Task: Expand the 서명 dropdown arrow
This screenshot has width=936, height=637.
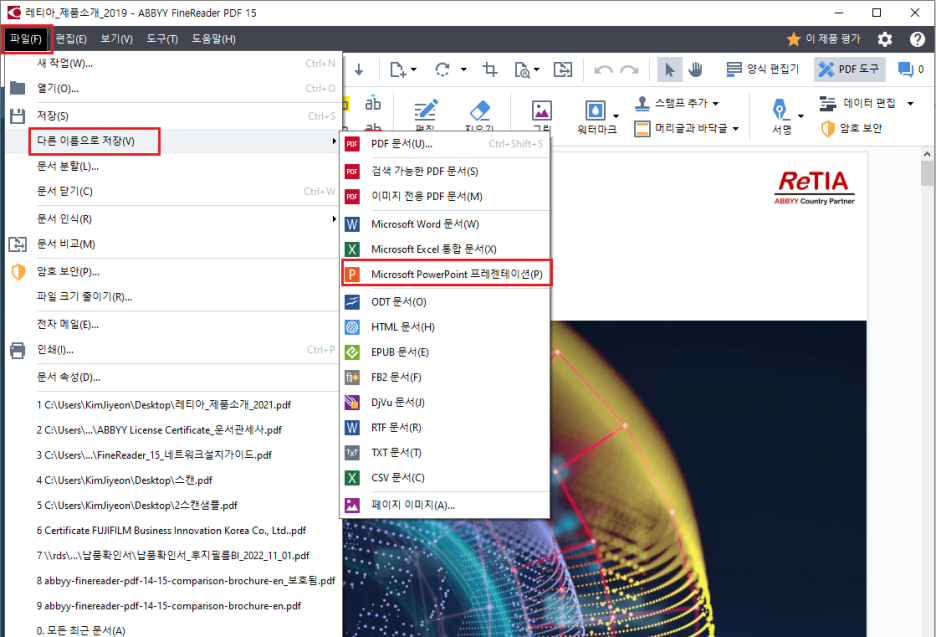Action: (801, 116)
